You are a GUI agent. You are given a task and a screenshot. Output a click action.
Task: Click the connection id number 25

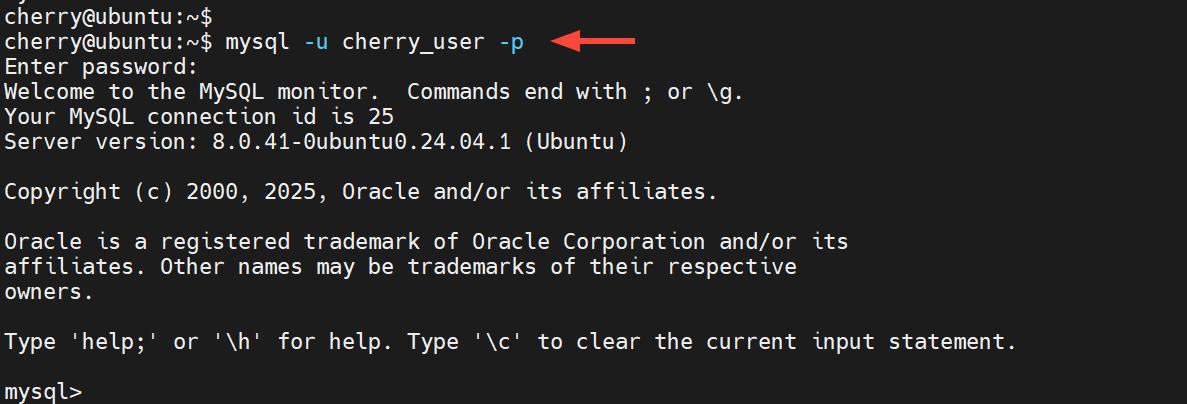(381, 117)
